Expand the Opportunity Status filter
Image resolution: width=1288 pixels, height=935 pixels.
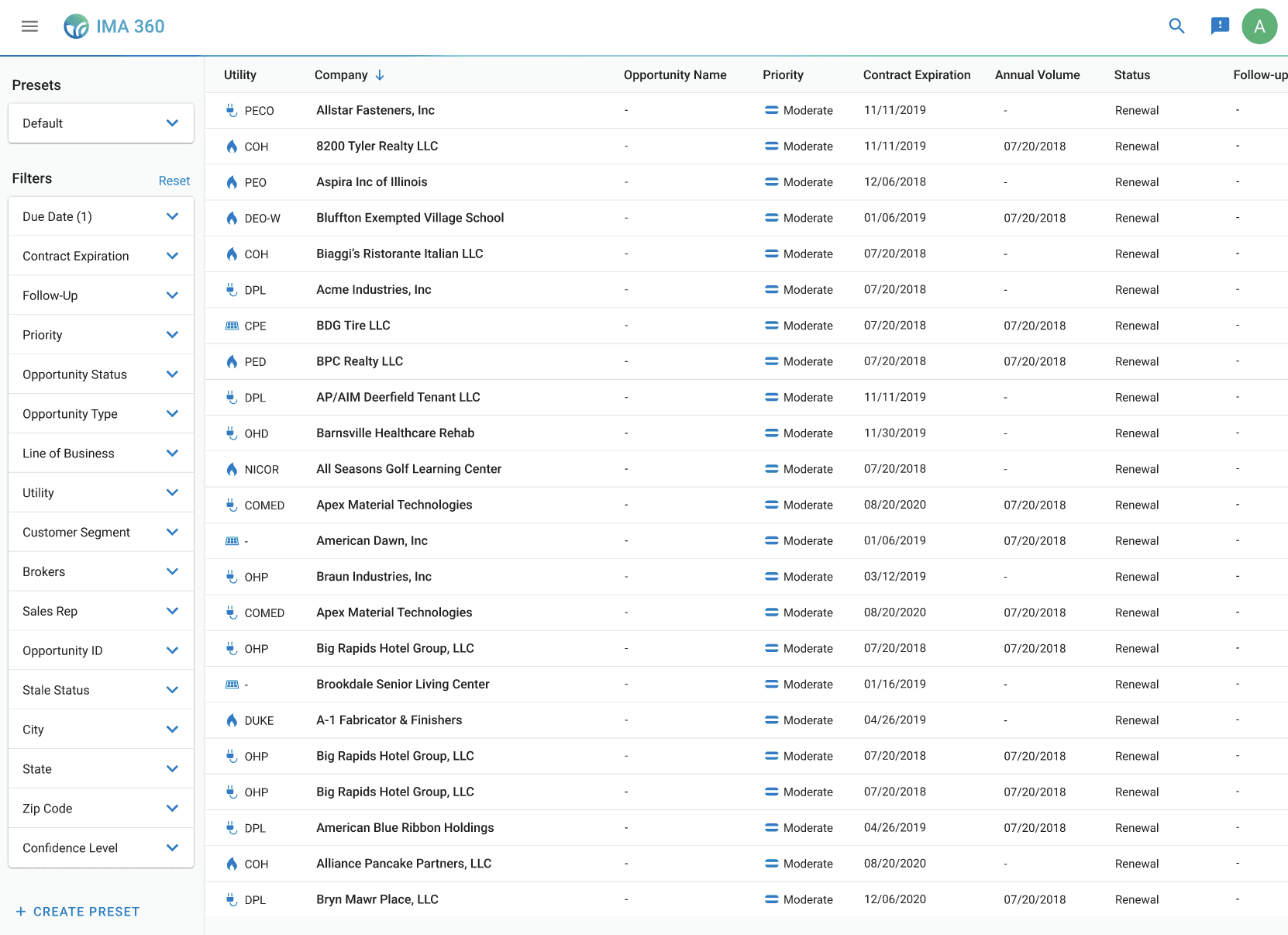pos(101,374)
